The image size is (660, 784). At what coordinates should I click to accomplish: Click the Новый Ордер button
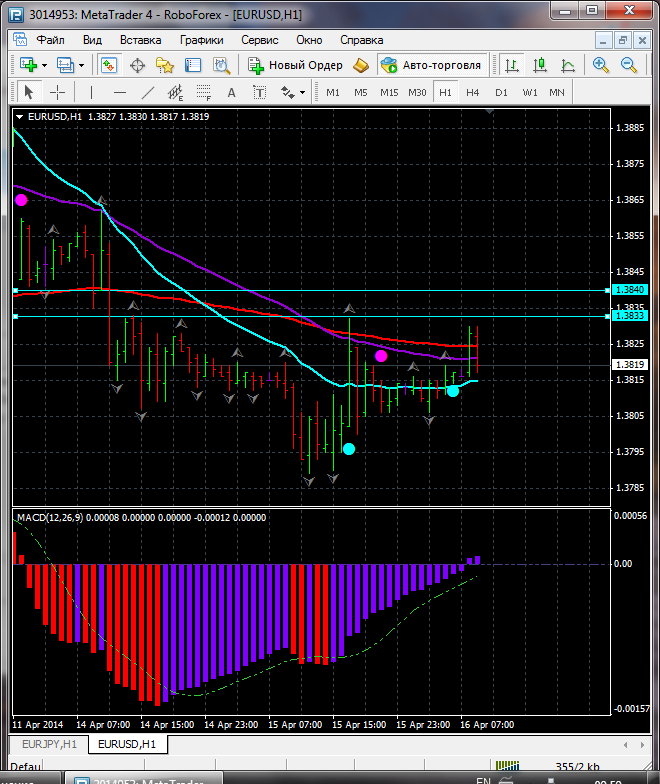pyautogui.click(x=296, y=65)
